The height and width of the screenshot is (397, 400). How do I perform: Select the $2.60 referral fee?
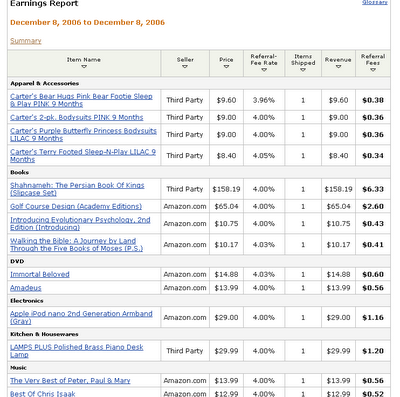373,206
